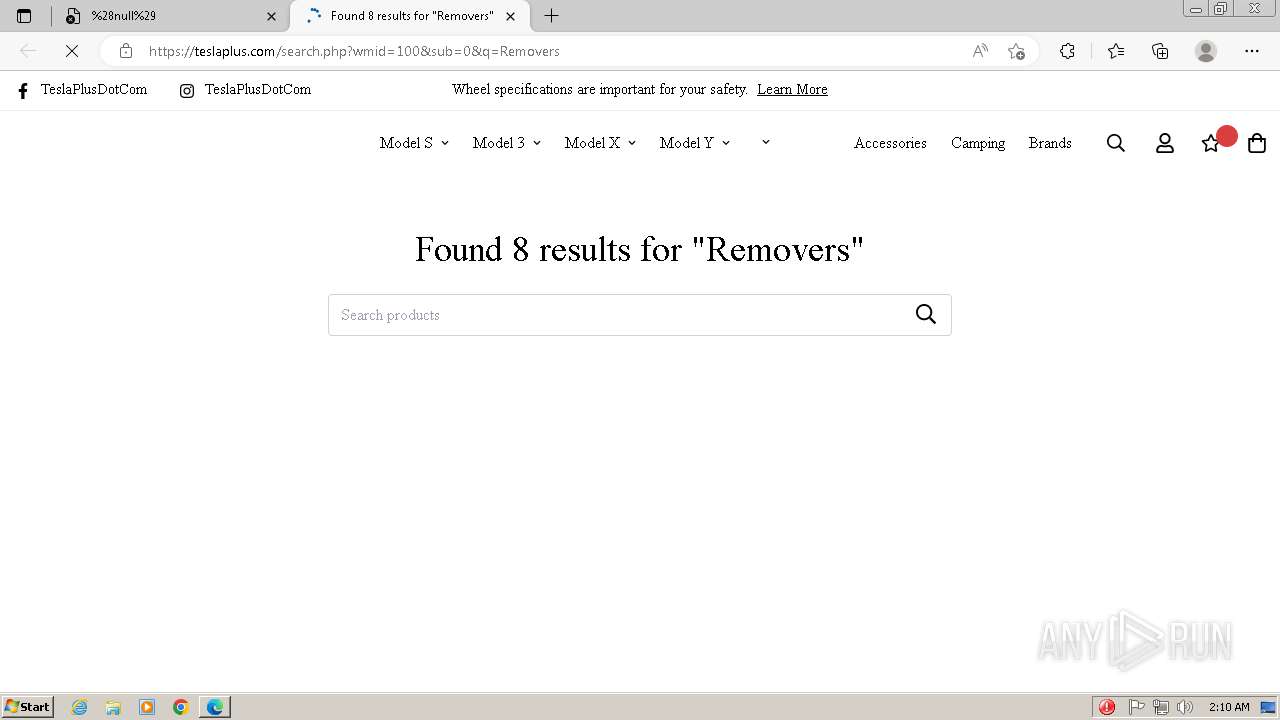Image resolution: width=1280 pixels, height=720 pixels.
Task: Select the Edge taskbar button
Action: [x=215, y=707]
